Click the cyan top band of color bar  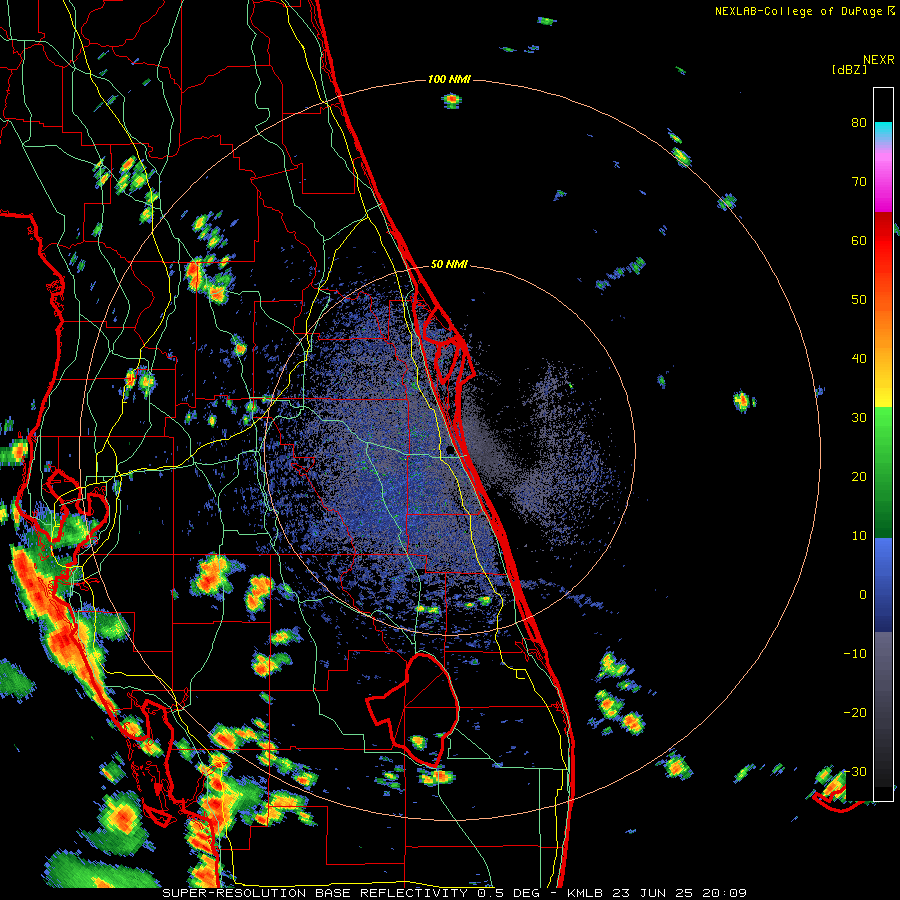coord(883,132)
